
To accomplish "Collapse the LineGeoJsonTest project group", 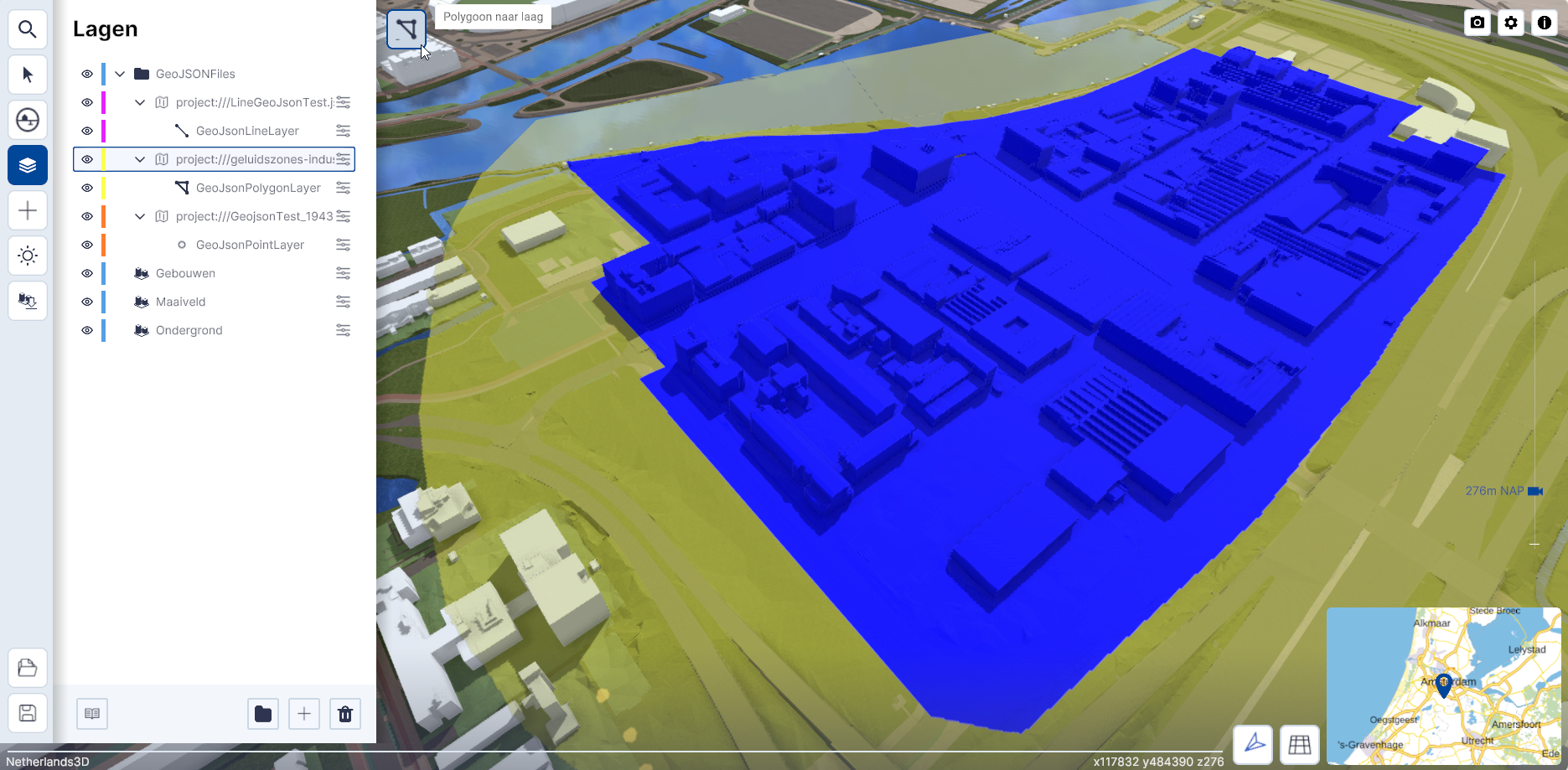I will 140,102.
